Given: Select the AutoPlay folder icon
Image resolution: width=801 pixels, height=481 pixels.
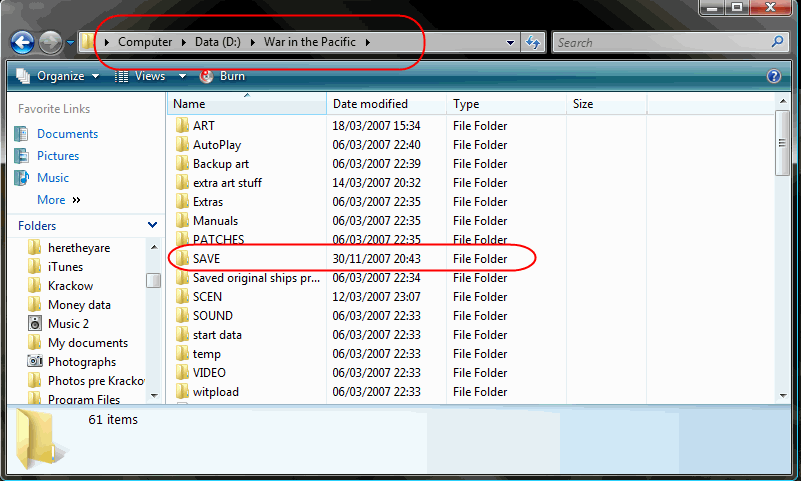Looking at the screenshot, I should coord(182,145).
